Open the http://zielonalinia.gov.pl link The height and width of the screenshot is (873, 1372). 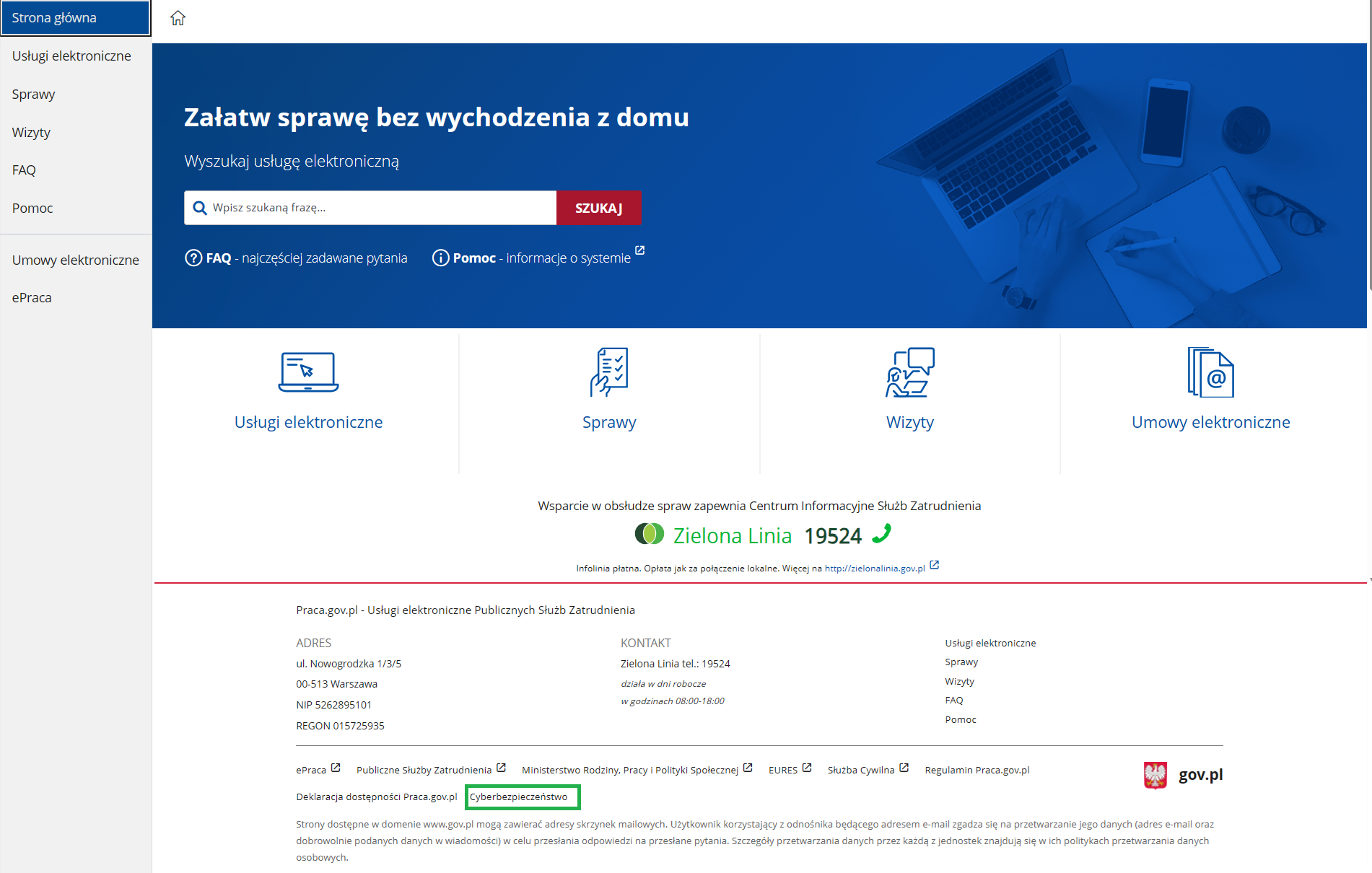pos(875,569)
